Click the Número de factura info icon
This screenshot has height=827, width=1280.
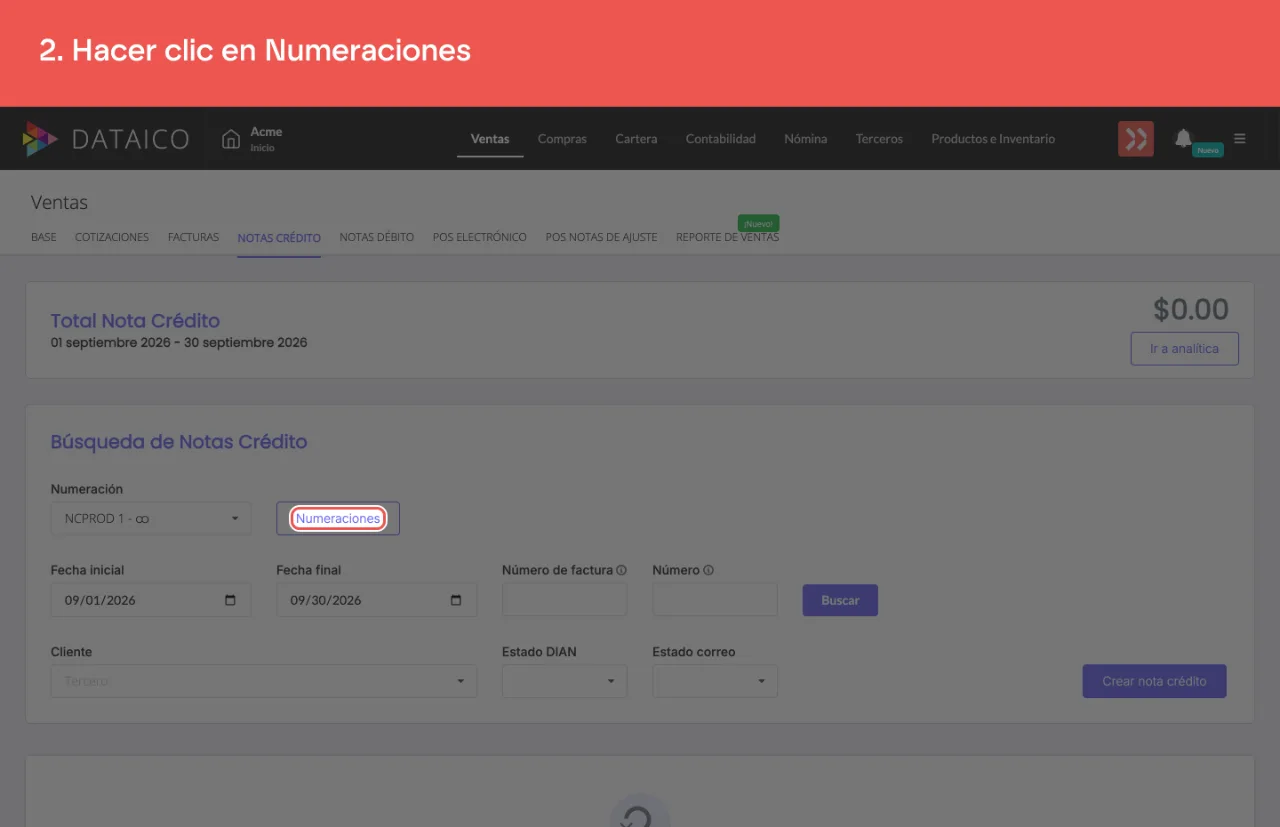coord(621,570)
